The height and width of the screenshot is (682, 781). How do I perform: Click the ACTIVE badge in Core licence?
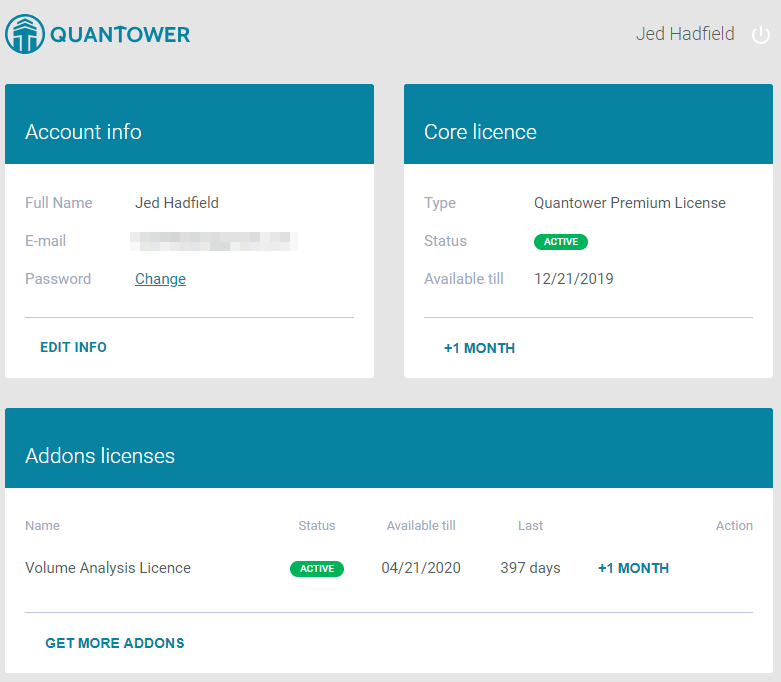[x=560, y=241]
